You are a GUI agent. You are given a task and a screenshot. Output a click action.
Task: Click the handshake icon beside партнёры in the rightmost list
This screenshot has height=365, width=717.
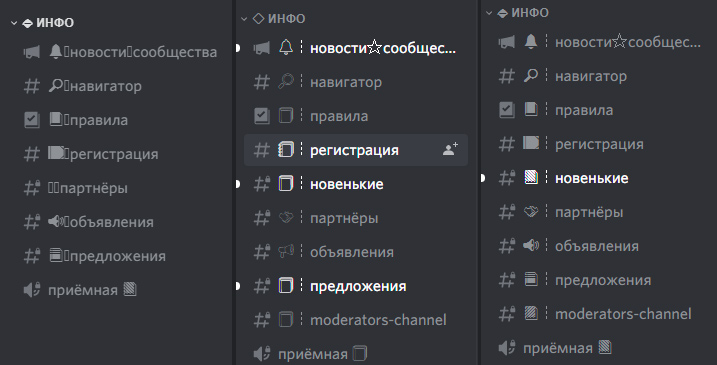pyautogui.click(x=531, y=211)
